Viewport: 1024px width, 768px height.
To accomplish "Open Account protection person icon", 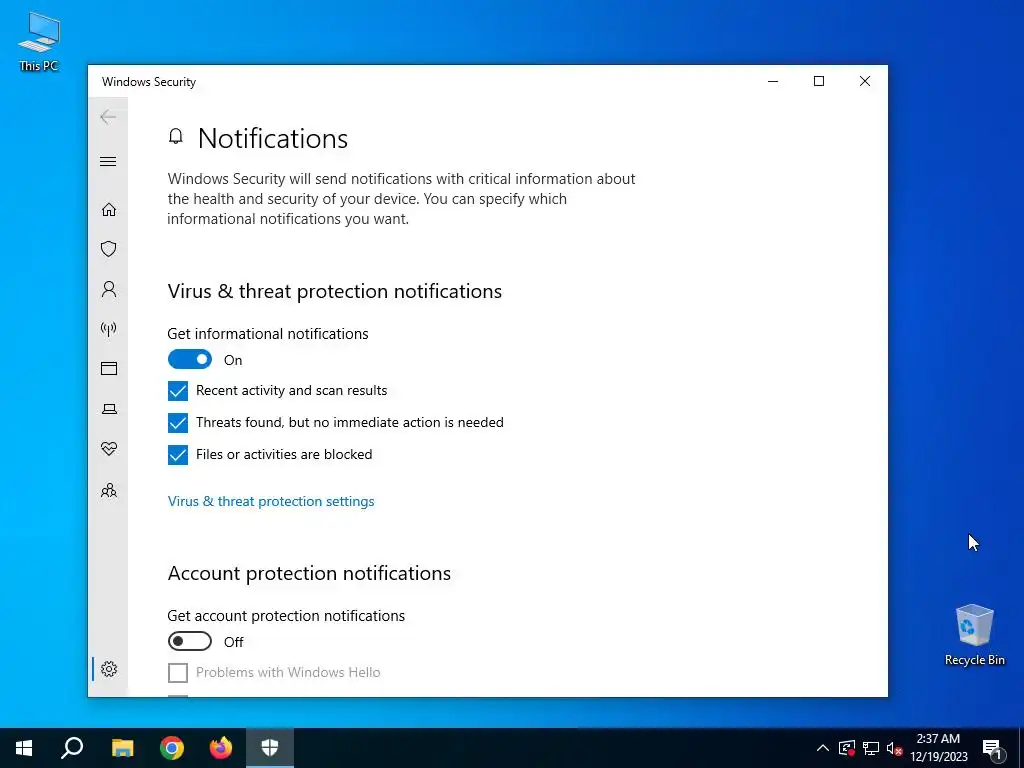I will point(108,289).
